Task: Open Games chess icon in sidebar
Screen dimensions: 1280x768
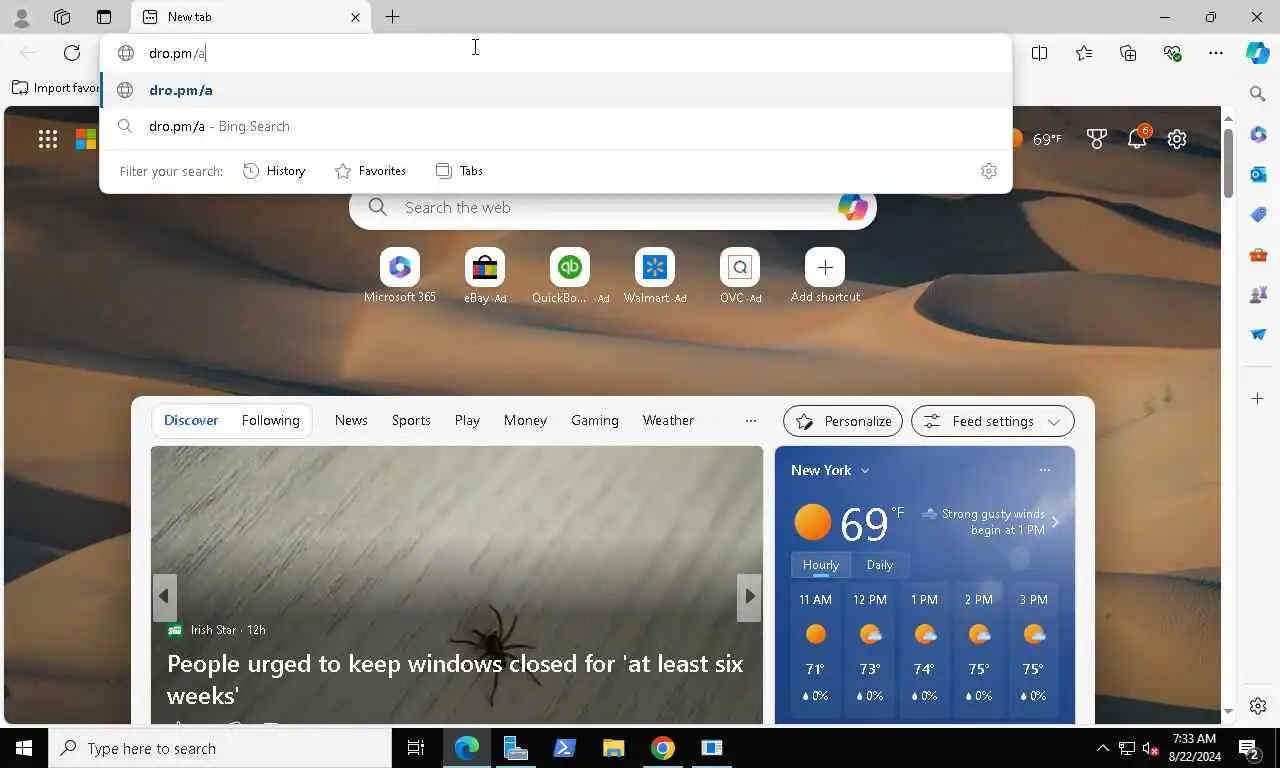Action: (x=1258, y=294)
